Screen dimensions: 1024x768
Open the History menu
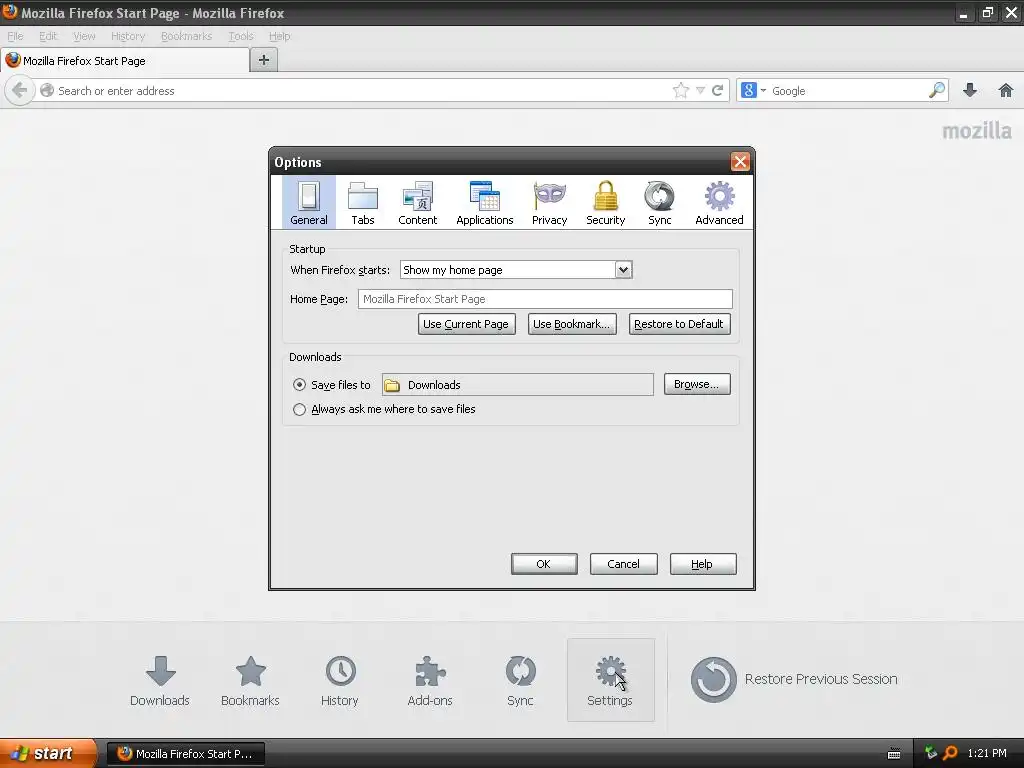point(128,36)
